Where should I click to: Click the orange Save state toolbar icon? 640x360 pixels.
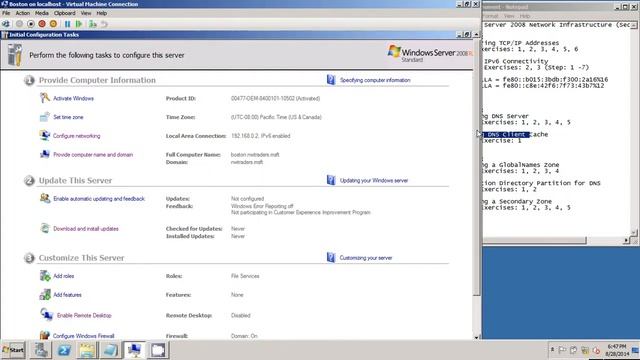(53, 24)
